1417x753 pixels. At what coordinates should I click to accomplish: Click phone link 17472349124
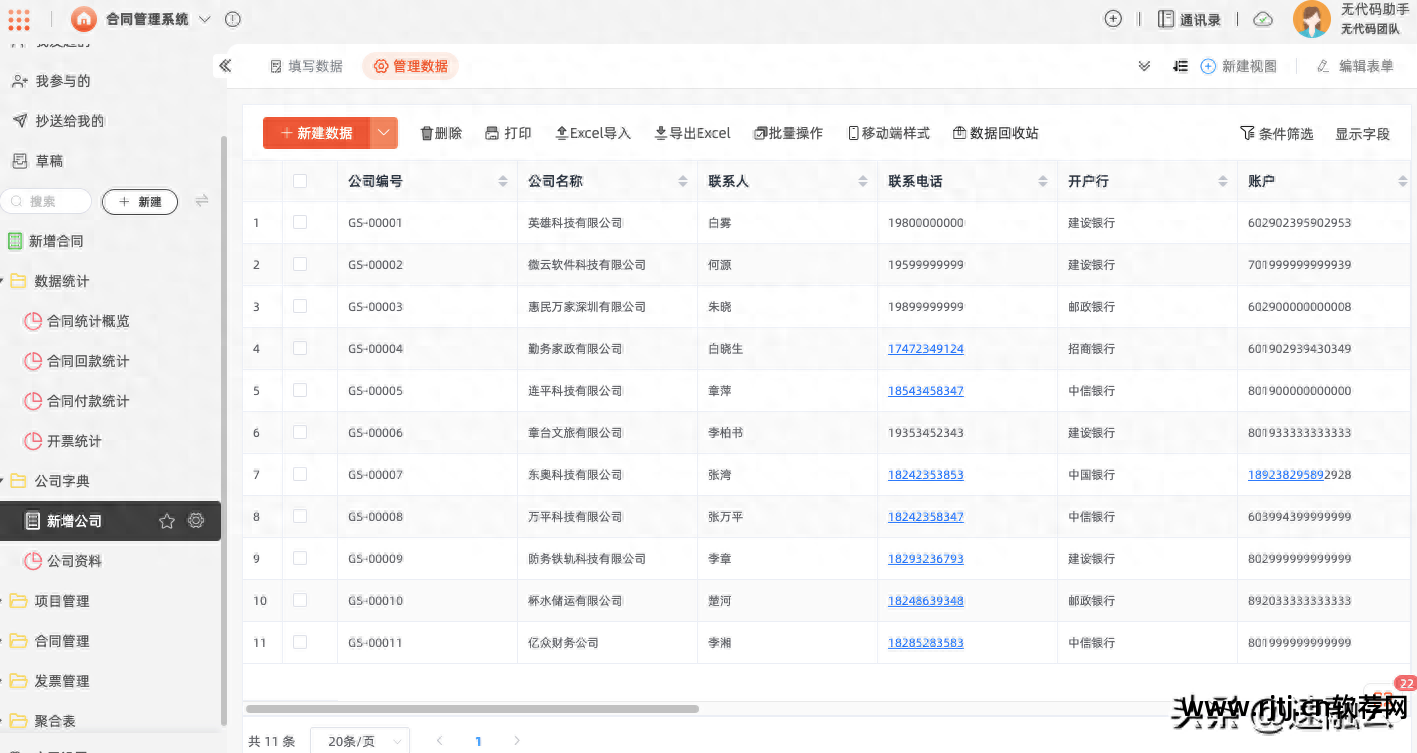pos(925,349)
